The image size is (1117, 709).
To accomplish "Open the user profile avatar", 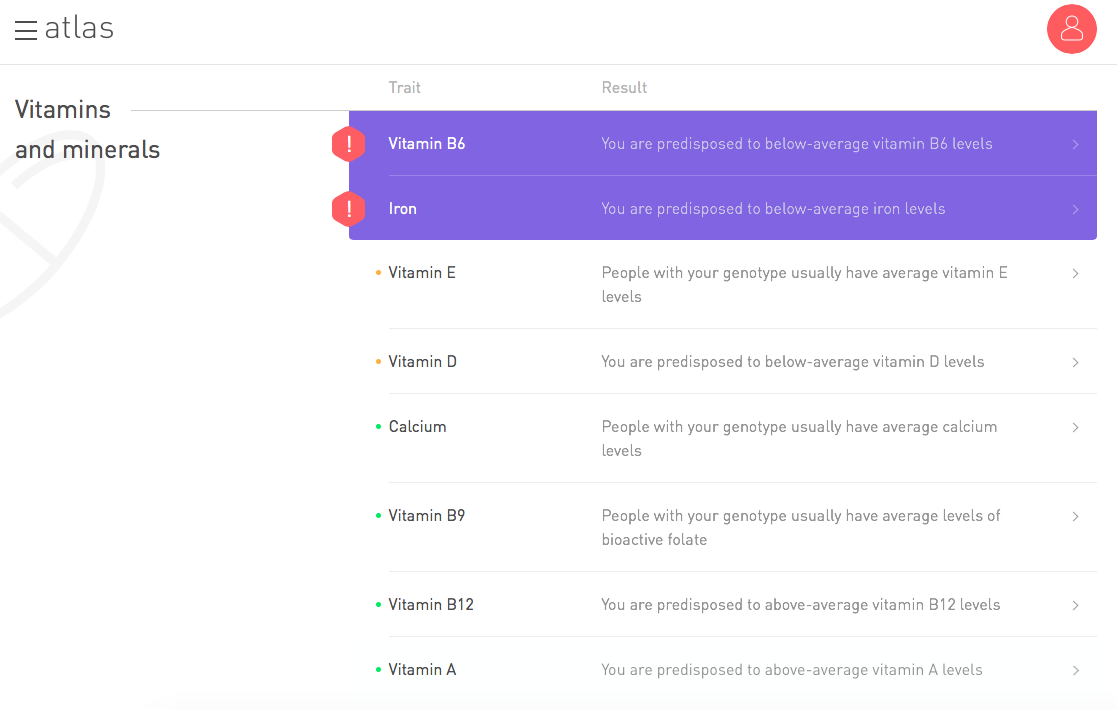I will pos(1071,29).
